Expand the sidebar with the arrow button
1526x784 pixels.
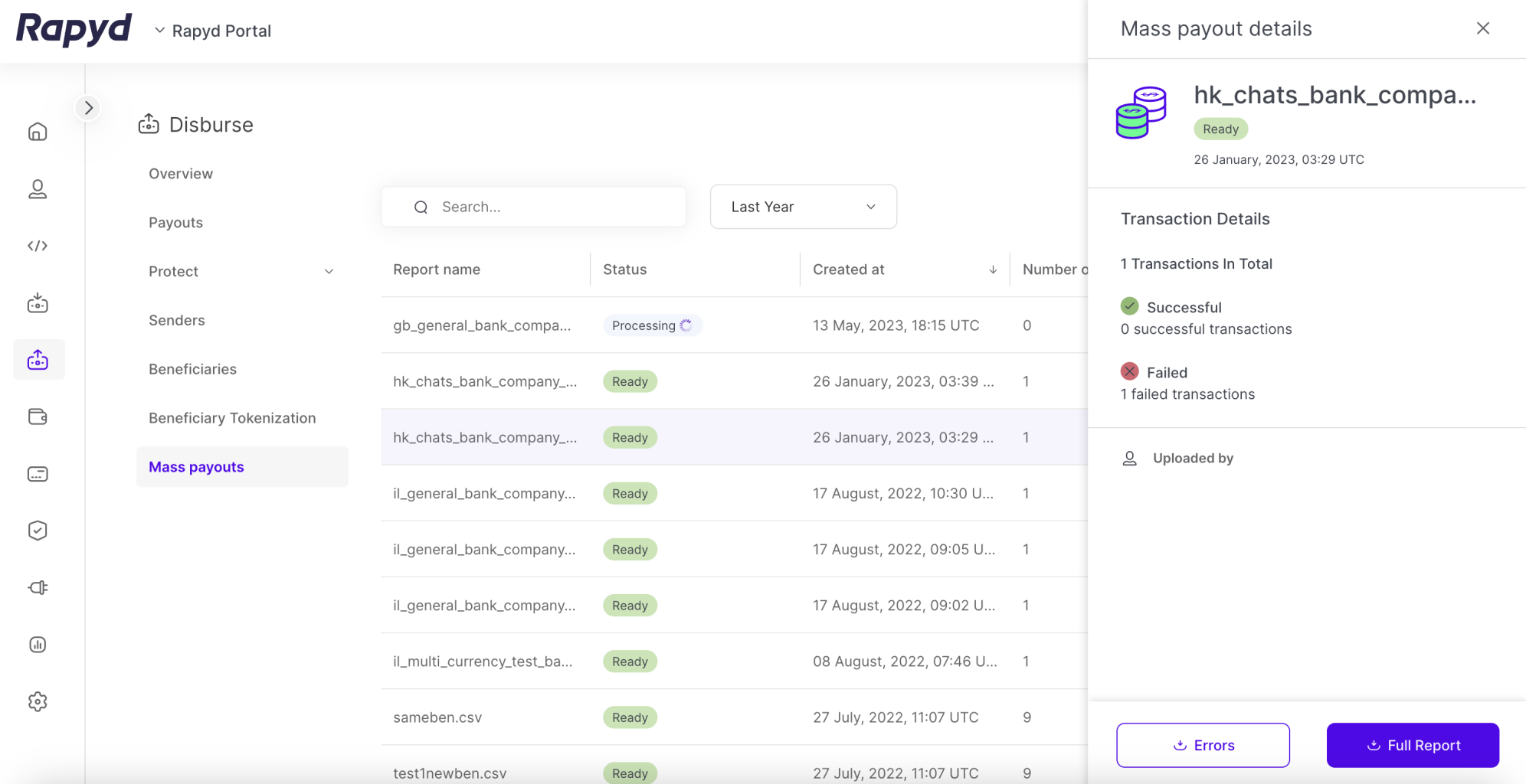click(x=89, y=108)
